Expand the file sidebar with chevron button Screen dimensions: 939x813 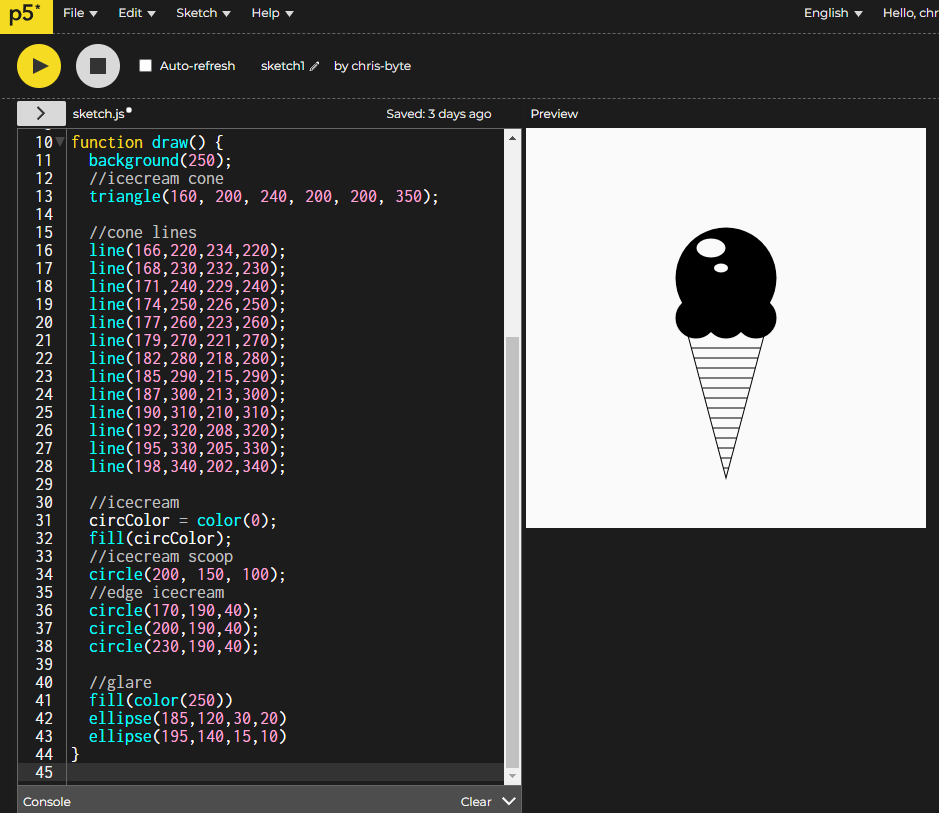tap(41, 113)
